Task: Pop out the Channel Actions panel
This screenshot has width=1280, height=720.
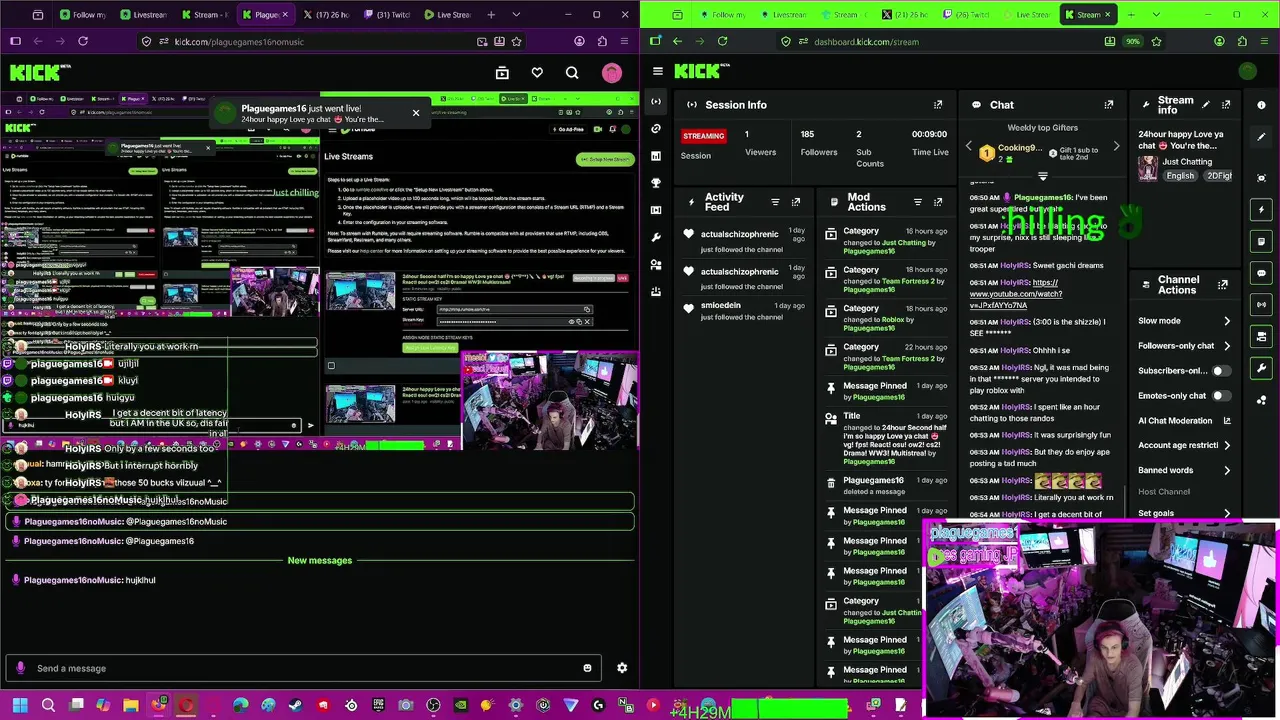Action: click(x=1222, y=285)
